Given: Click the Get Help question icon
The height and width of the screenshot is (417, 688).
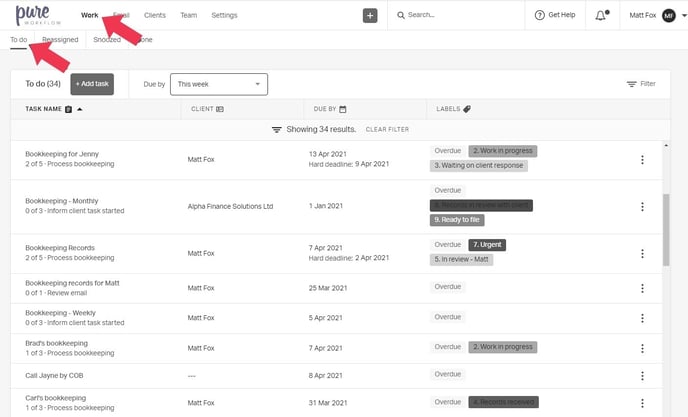Looking at the screenshot, I should coord(541,15).
